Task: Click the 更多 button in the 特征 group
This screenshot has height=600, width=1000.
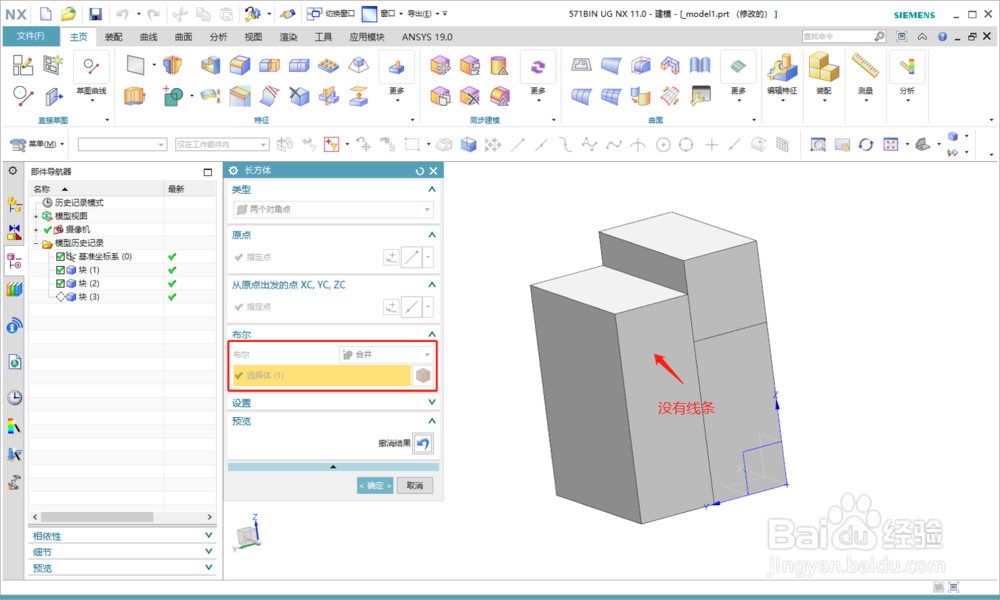Action: 397,77
